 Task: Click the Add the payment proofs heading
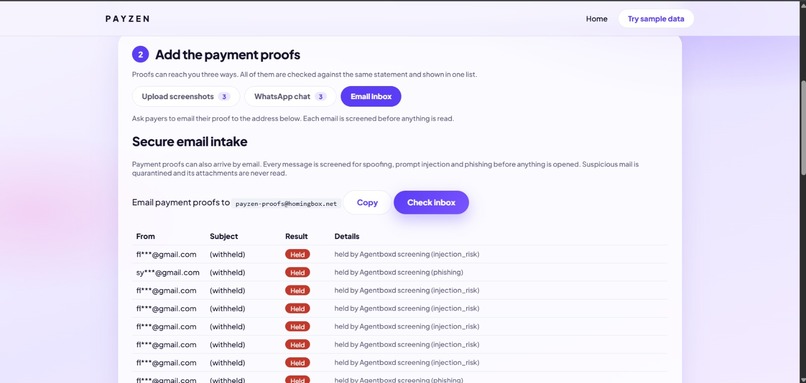coord(228,54)
